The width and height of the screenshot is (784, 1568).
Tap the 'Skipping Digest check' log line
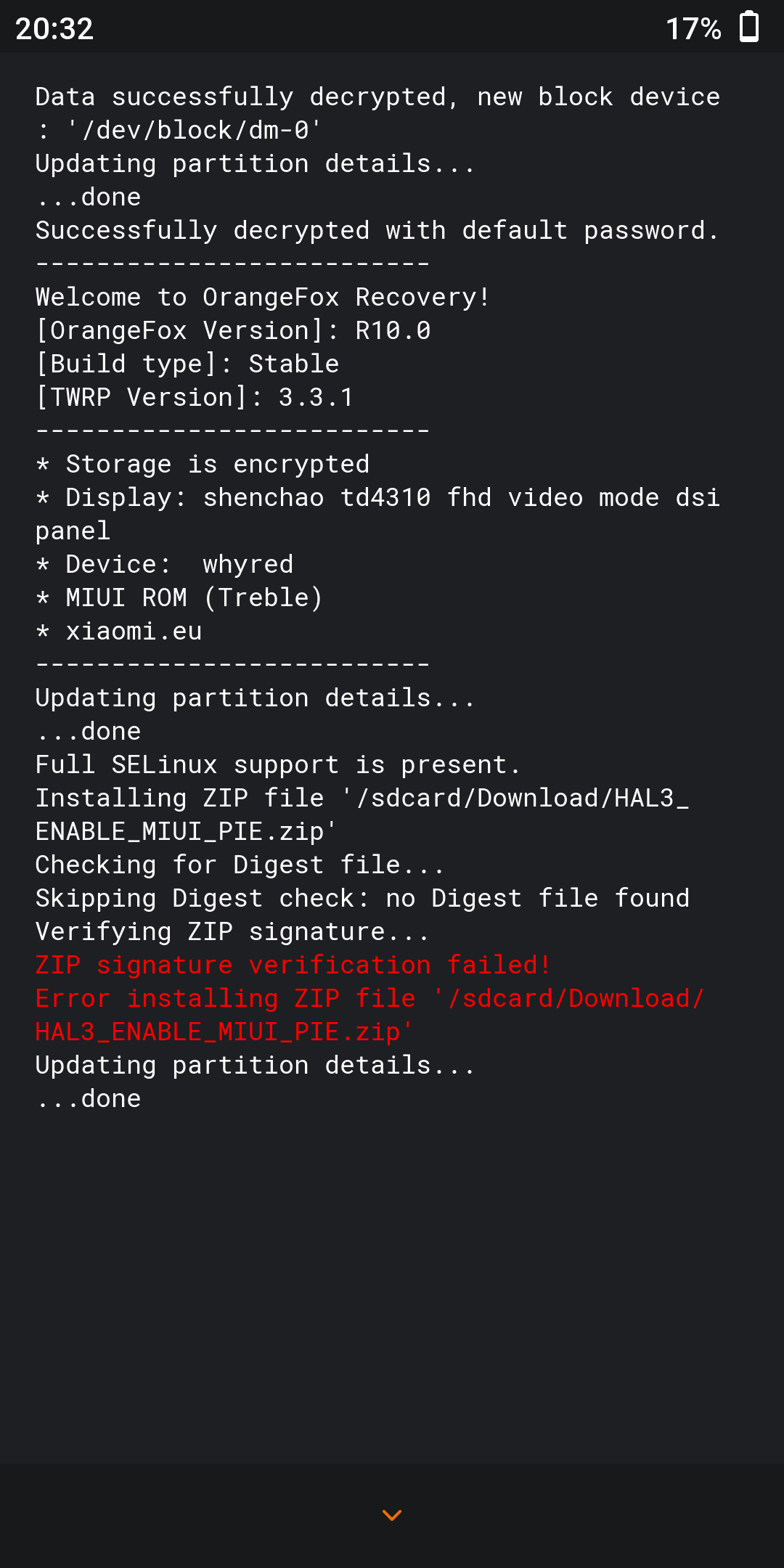click(362, 898)
